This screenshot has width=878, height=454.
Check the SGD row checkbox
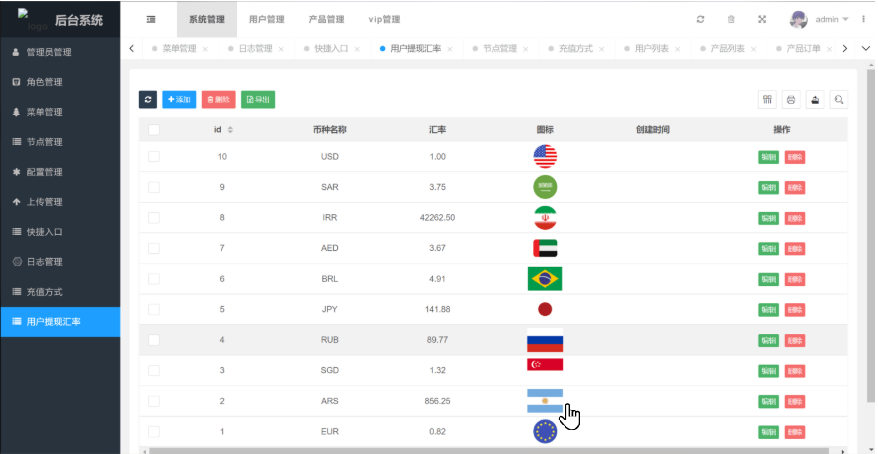pos(154,371)
